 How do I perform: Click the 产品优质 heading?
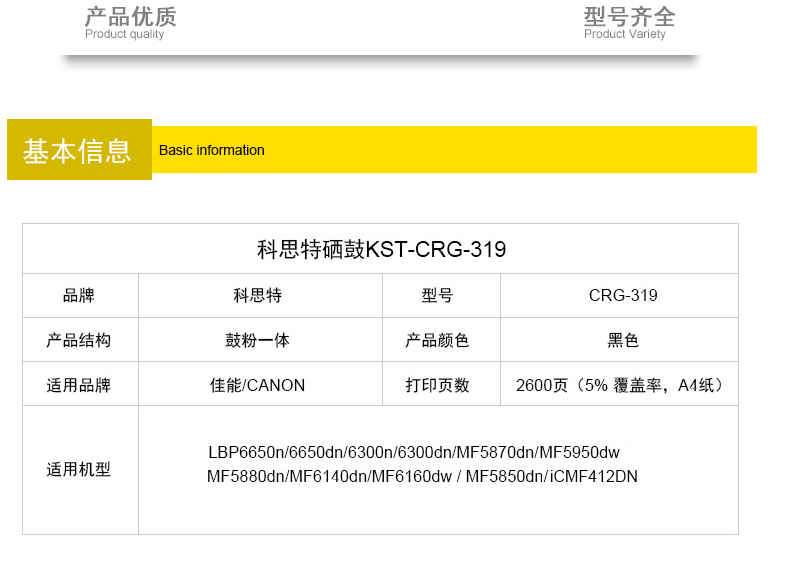(x=131, y=17)
